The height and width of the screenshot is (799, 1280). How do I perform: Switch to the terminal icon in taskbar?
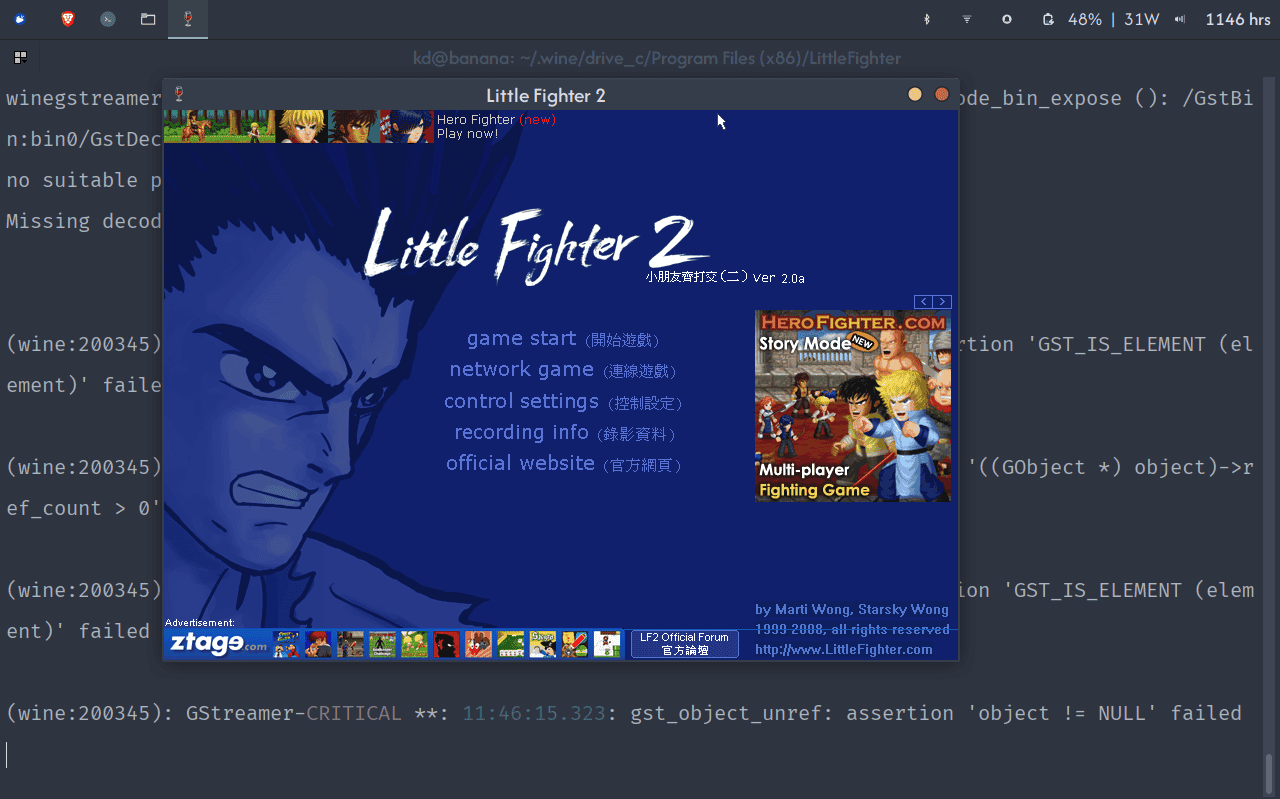point(108,19)
